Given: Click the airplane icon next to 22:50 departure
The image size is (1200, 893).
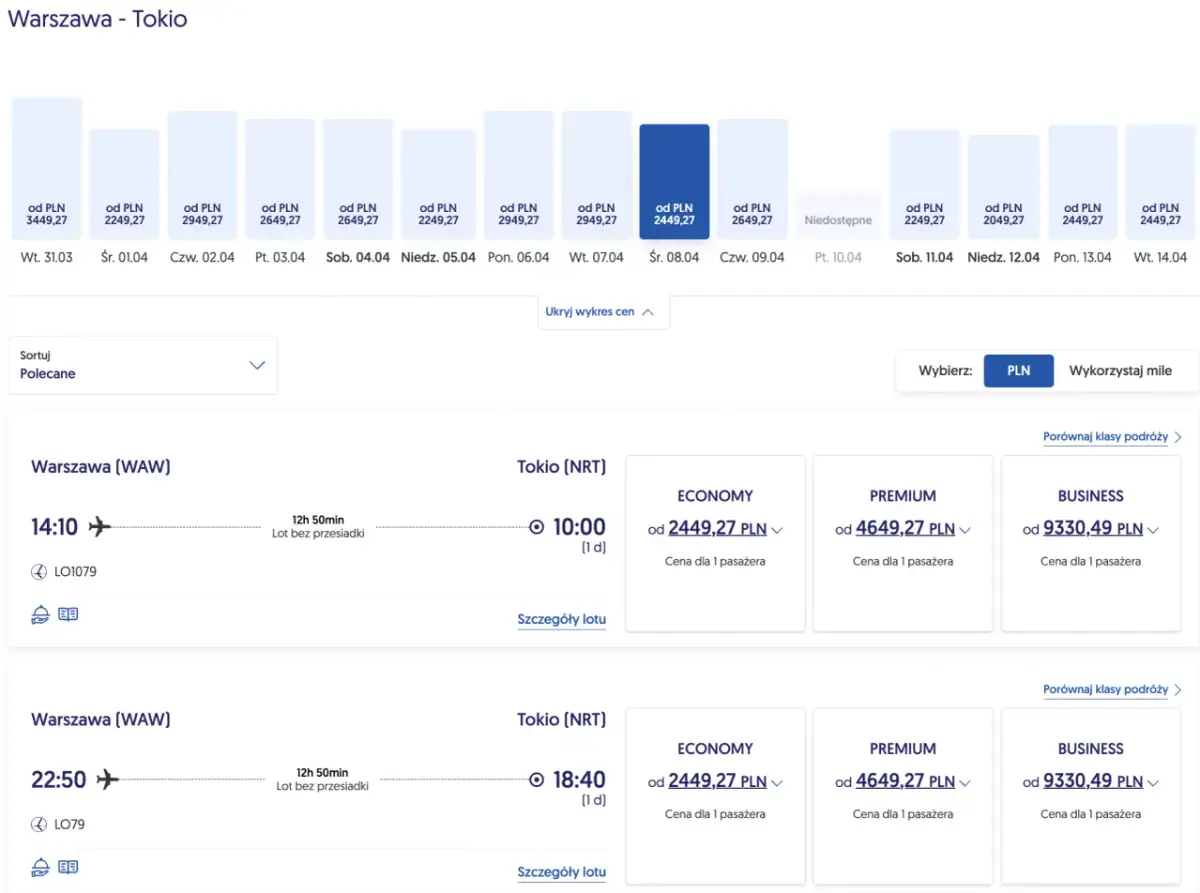Looking at the screenshot, I should (x=108, y=779).
